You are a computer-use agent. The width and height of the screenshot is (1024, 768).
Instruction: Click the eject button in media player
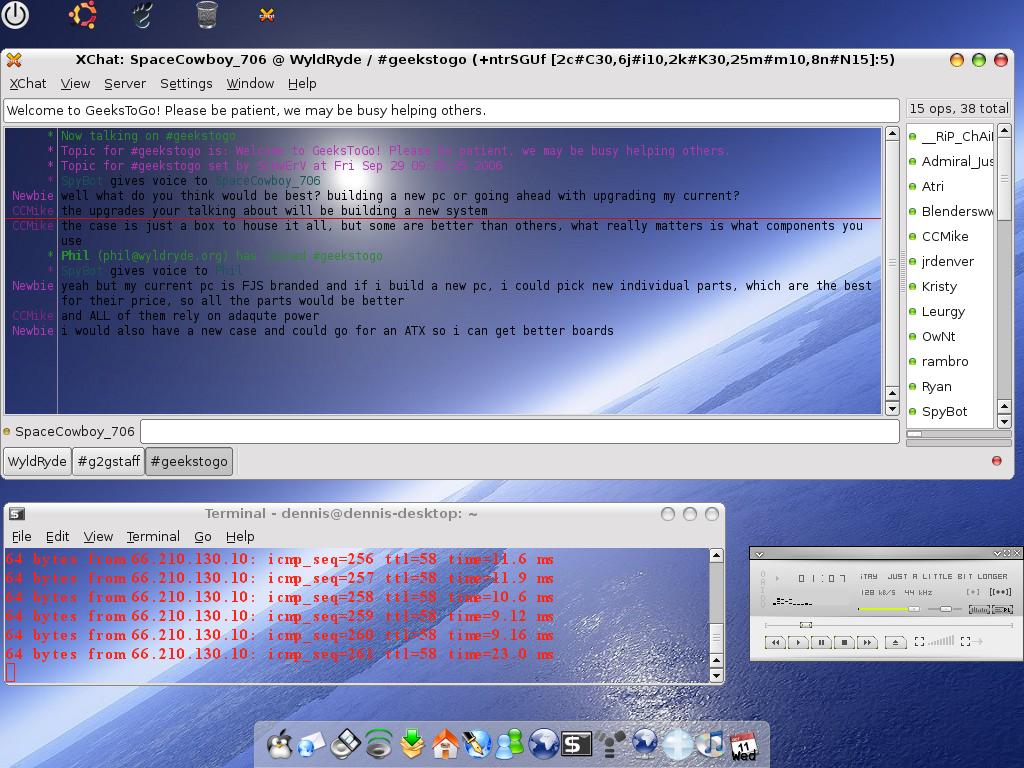[x=896, y=643]
